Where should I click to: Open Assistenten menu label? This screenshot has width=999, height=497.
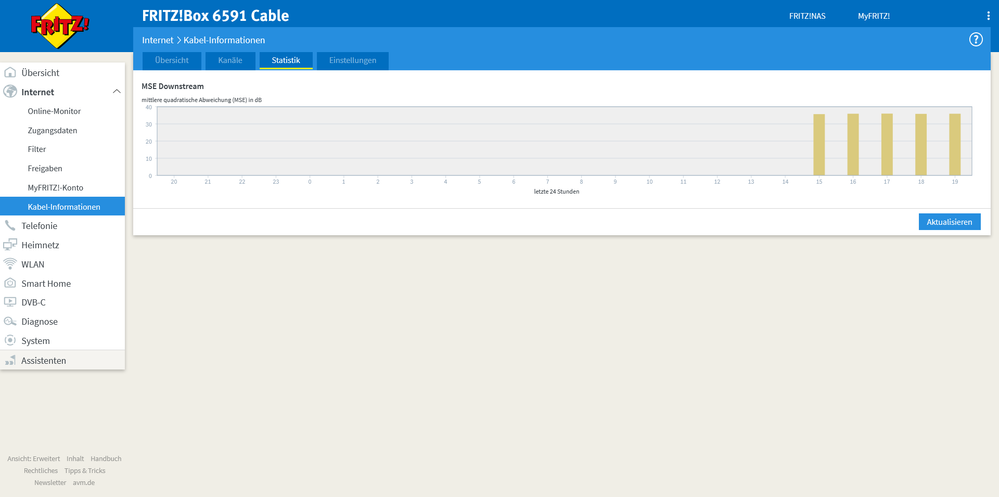(43, 361)
